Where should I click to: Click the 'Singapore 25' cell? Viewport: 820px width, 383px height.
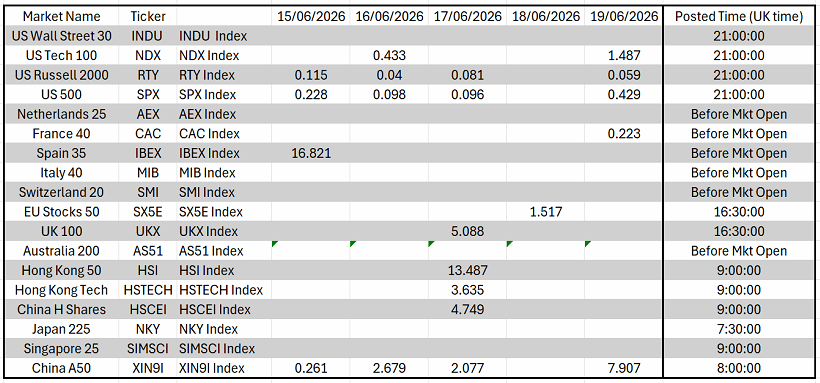(61, 348)
